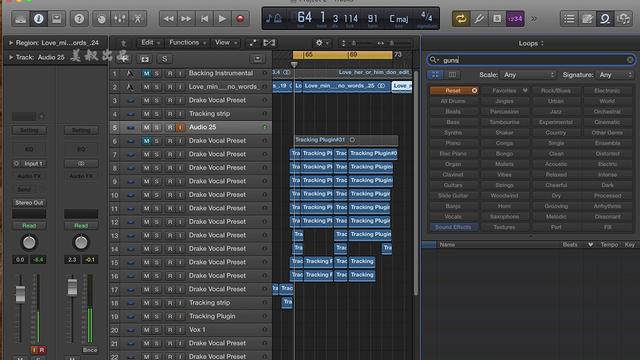The image size is (640, 360).
Task: Expand the Region inspector disclosure triangle
Action: 11,42
